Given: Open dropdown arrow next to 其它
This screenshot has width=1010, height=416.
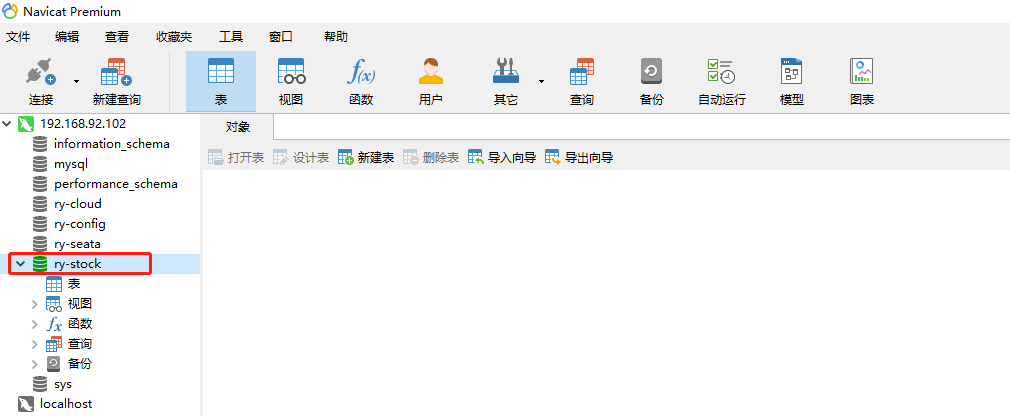Looking at the screenshot, I should pos(541,81).
